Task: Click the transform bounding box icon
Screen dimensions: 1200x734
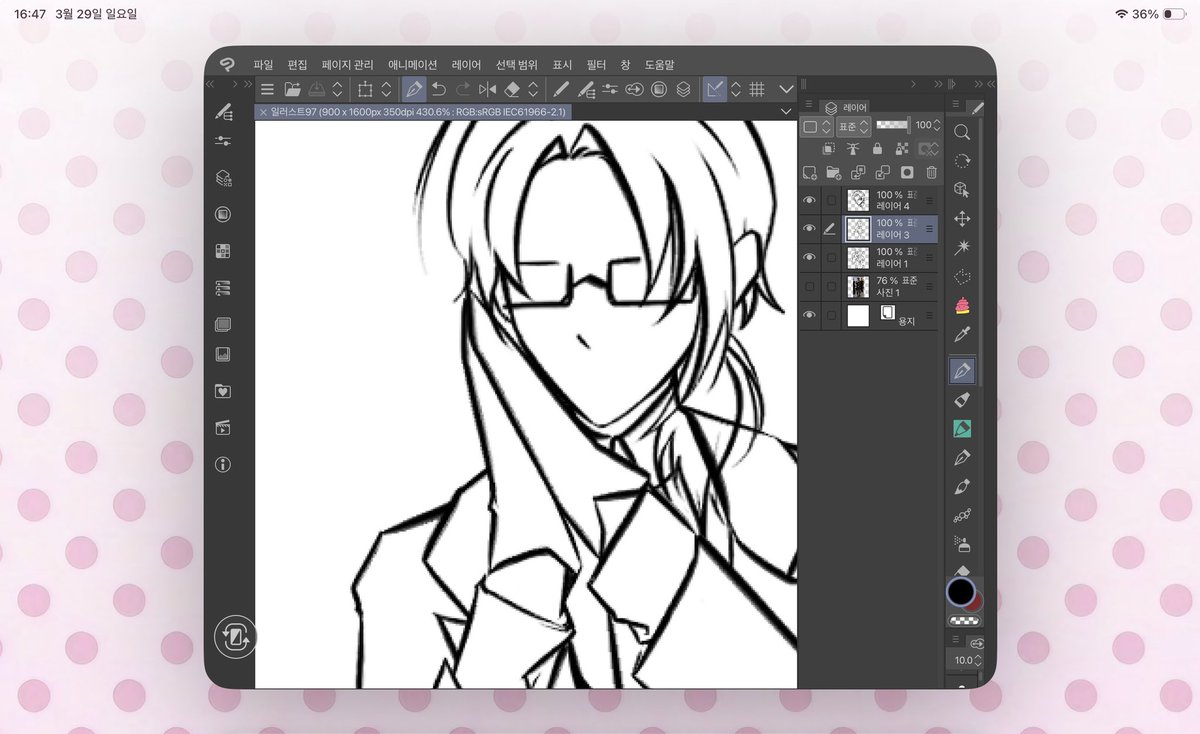Action: coord(365,89)
